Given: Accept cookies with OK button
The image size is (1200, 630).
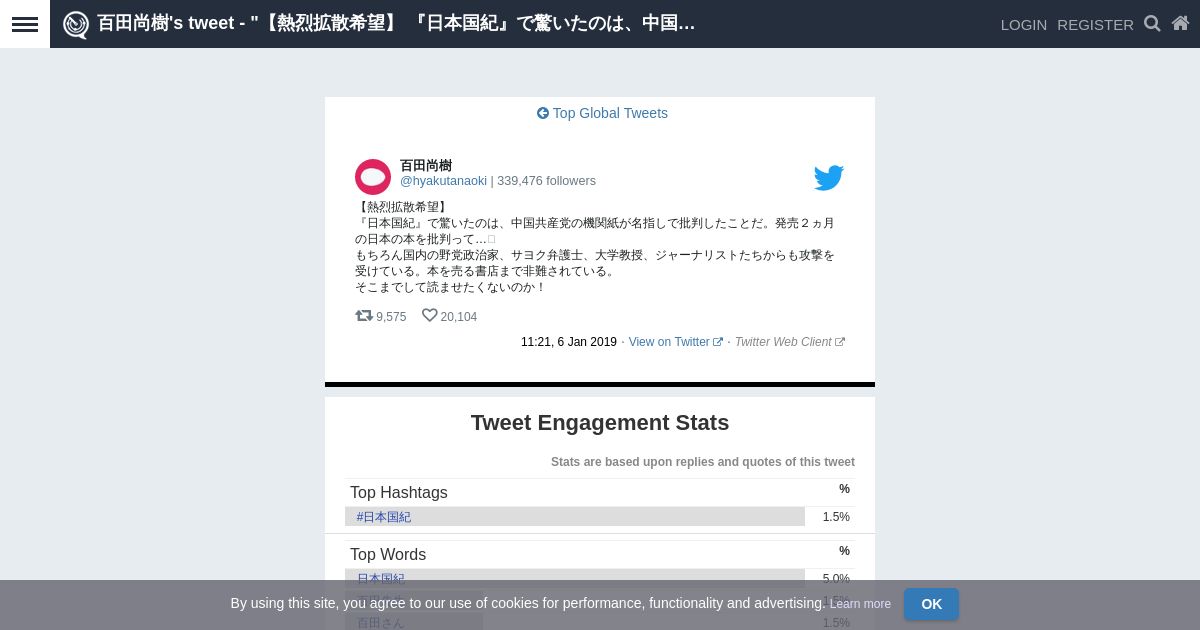Looking at the screenshot, I should pos(931,604).
